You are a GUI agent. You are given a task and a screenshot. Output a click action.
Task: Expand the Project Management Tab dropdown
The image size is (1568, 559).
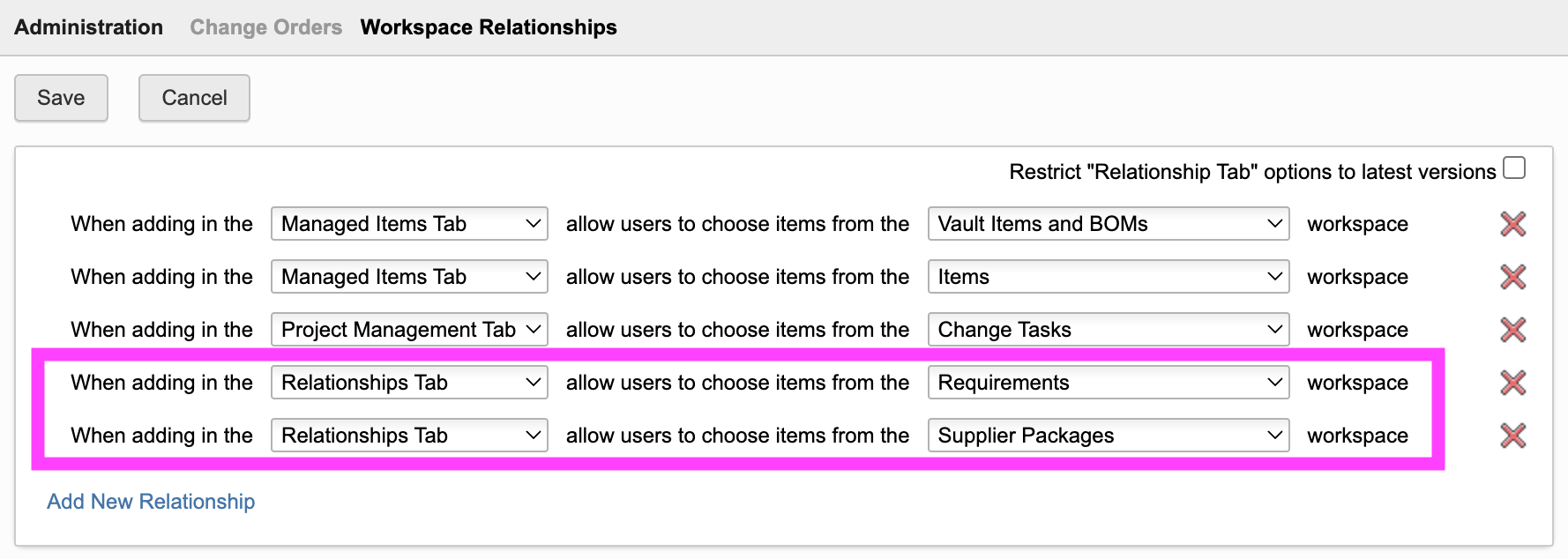[409, 330]
